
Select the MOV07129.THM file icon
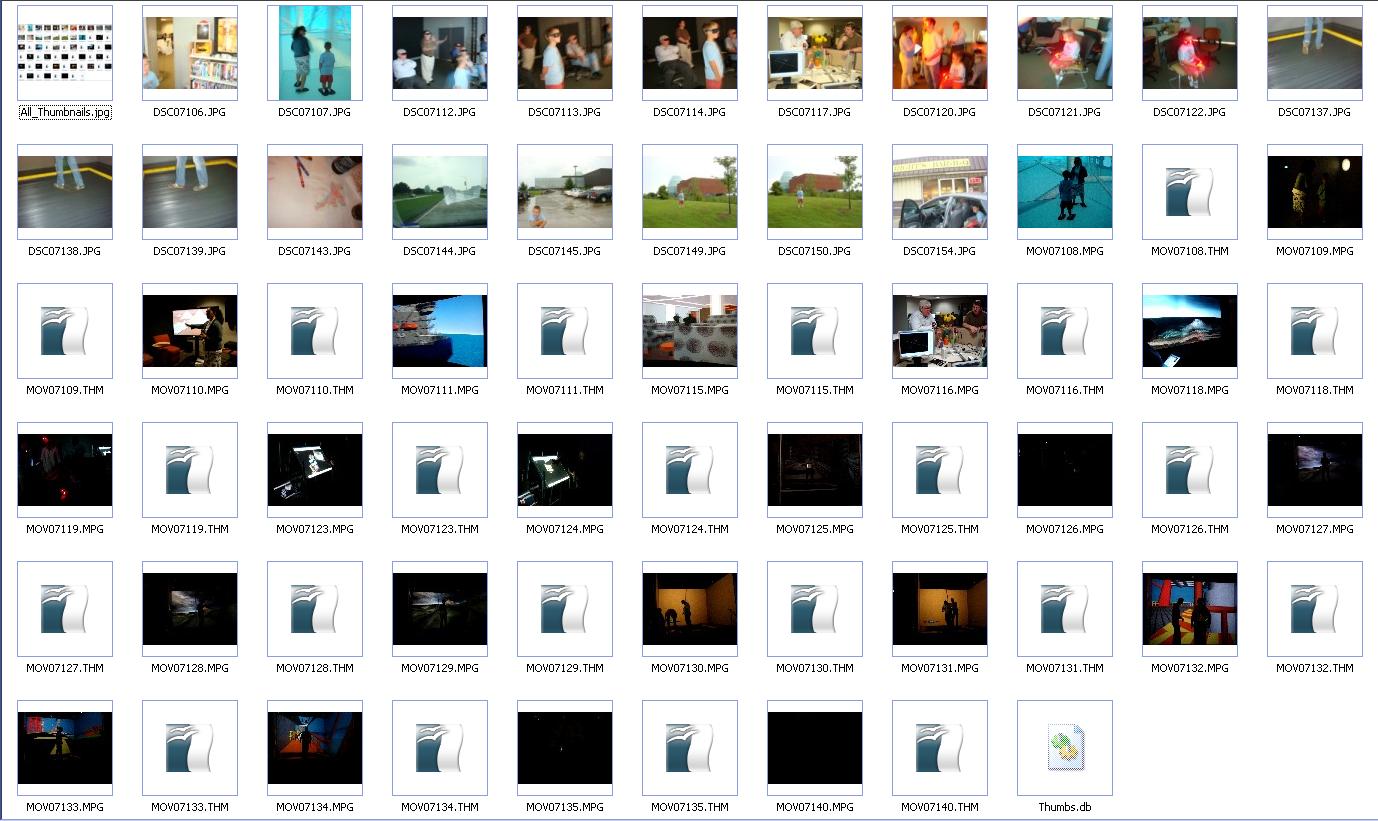pos(565,609)
